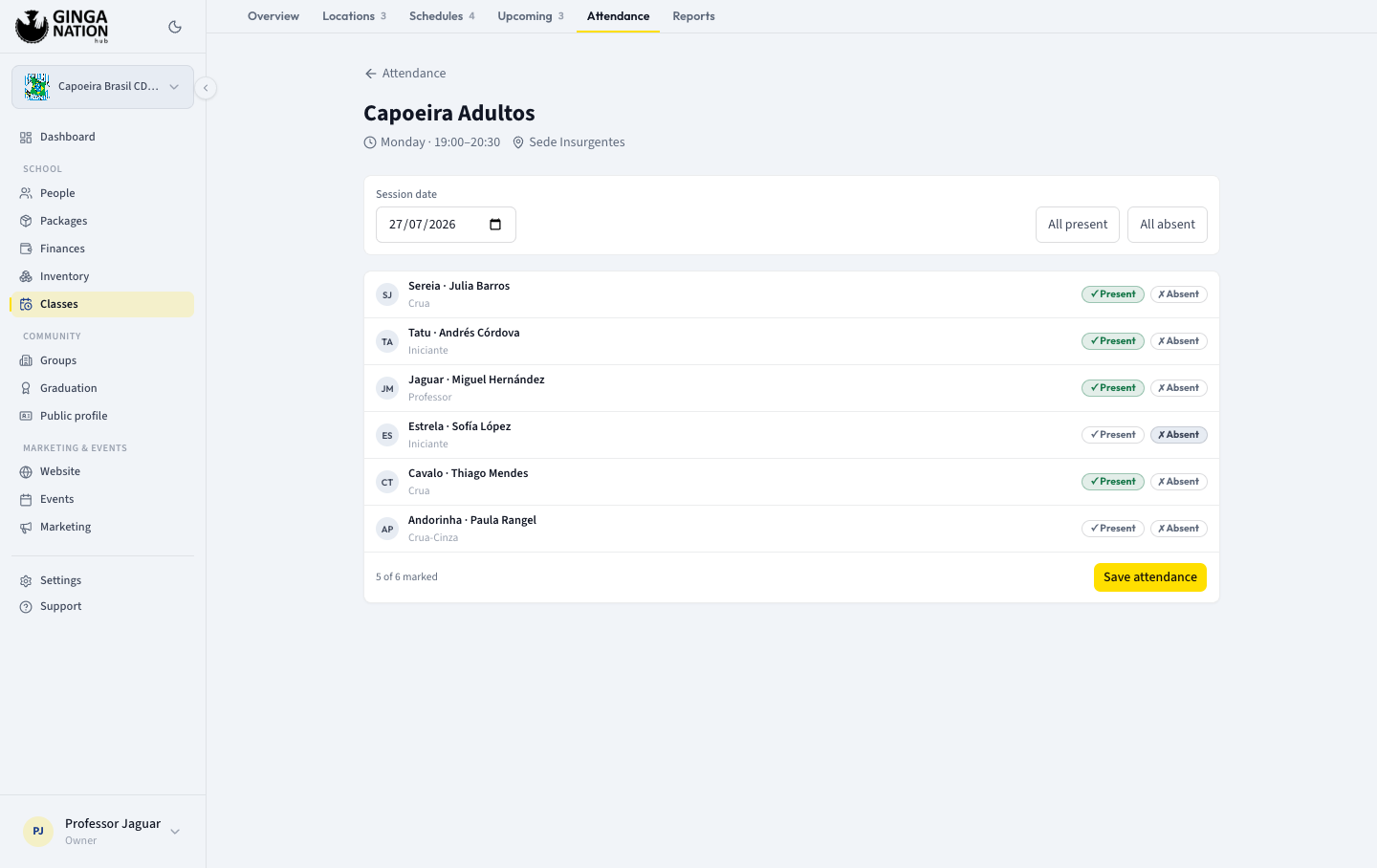1377x868 pixels.
Task: Switch to Locations tab
Action: click(354, 16)
